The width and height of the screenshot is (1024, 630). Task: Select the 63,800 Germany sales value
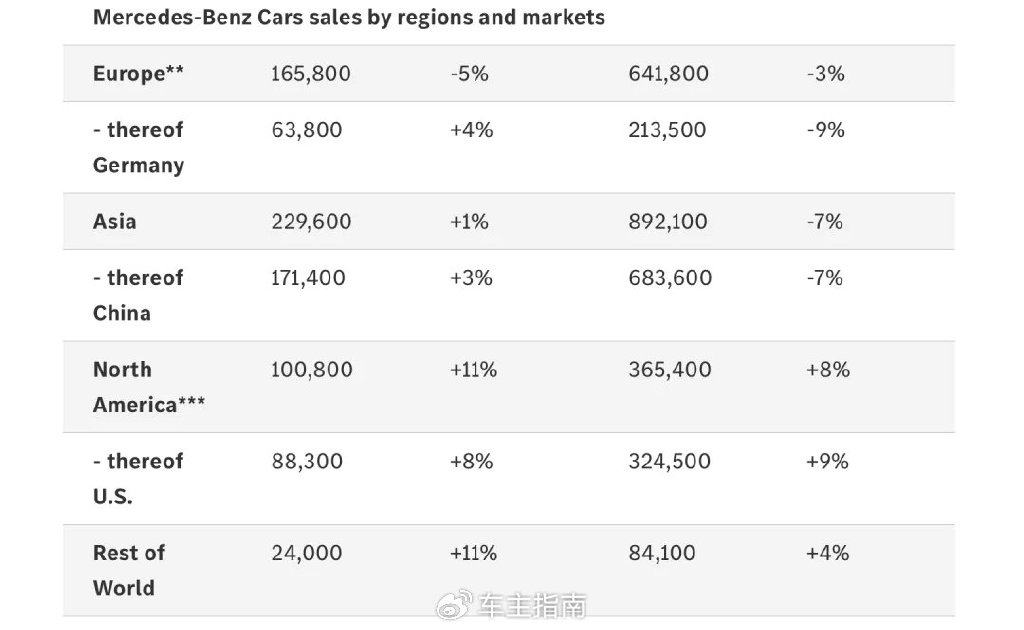(306, 129)
